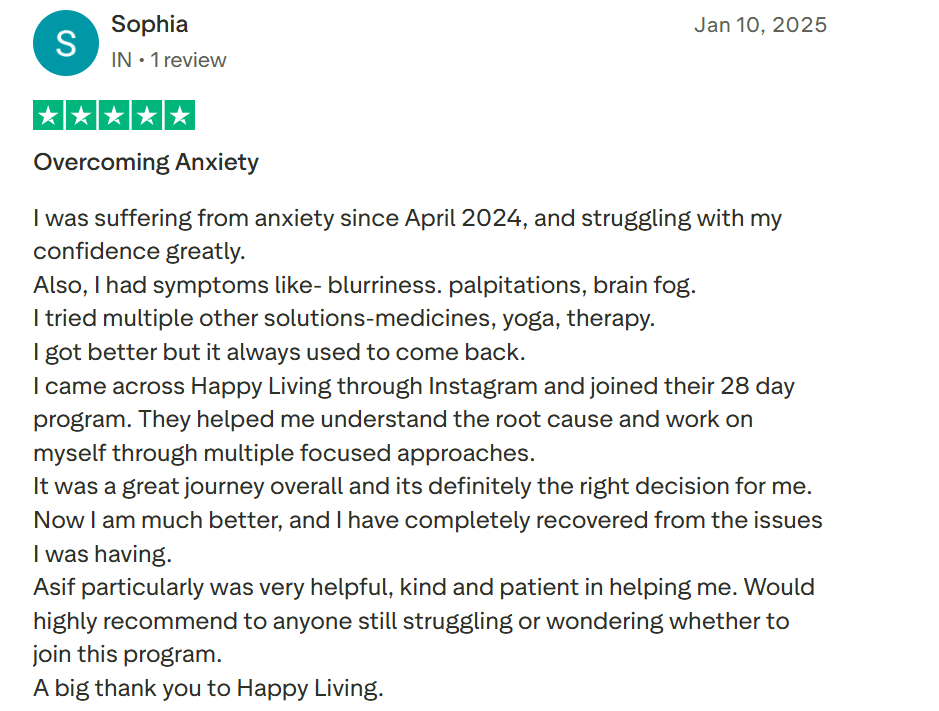This screenshot has height=711, width=939.
Task: Click the line starting "myself through multiple focused"
Action: [283, 453]
